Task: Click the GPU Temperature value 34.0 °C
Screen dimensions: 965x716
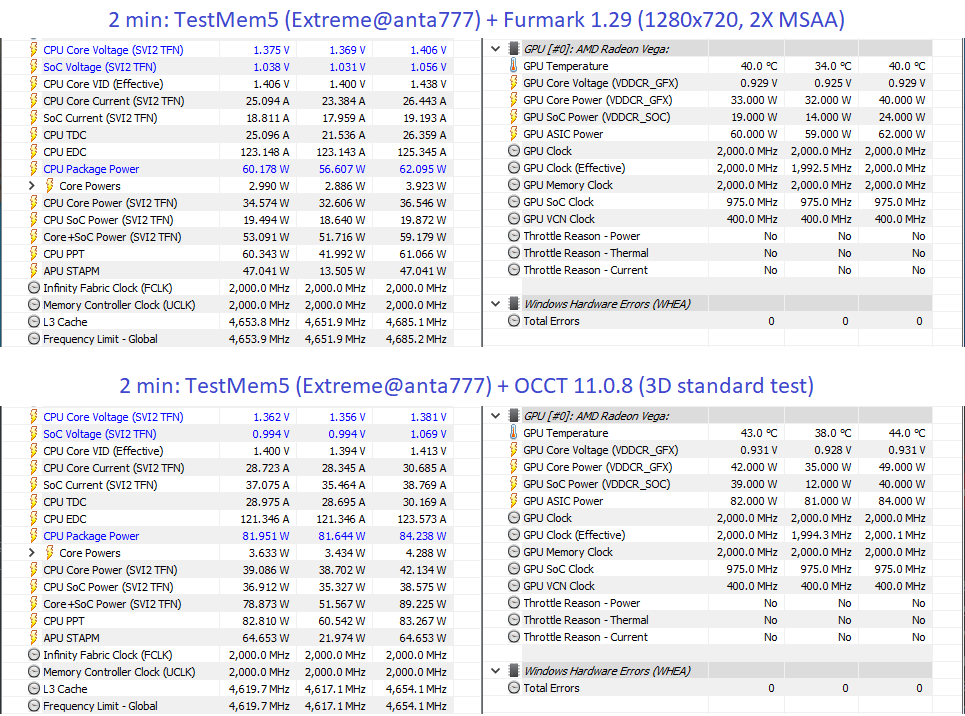Action: pos(833,65)
